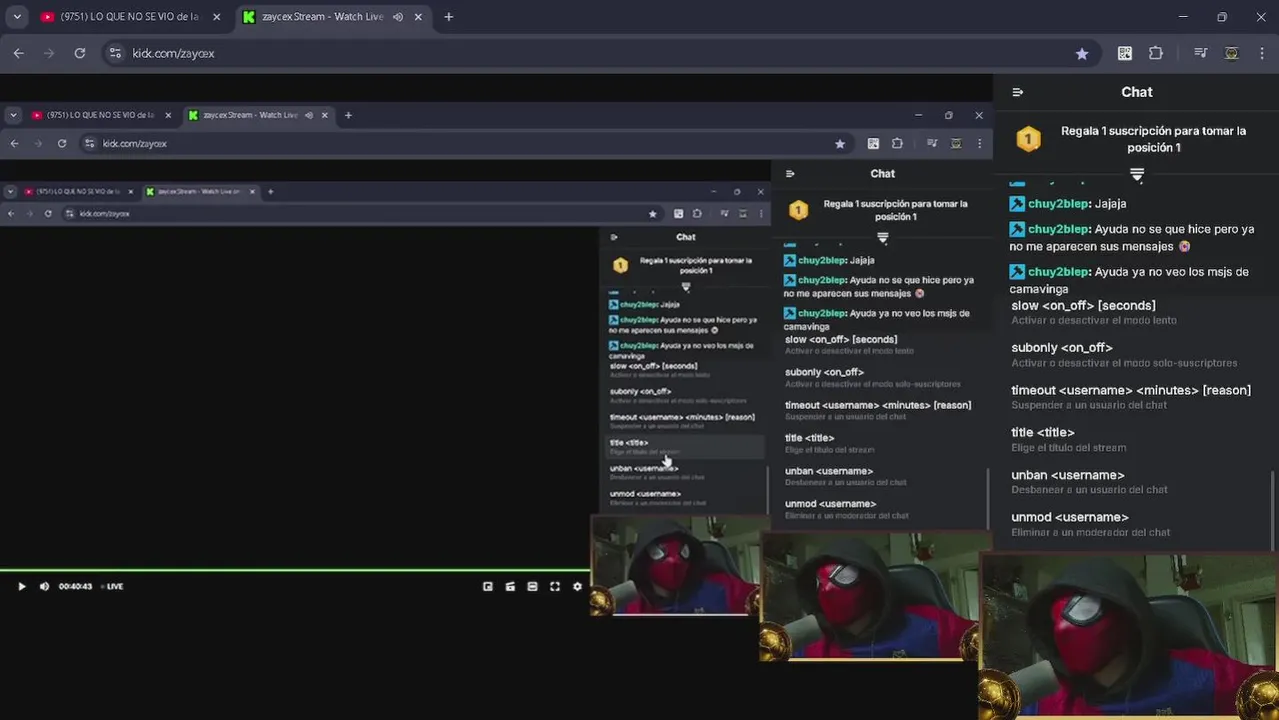Collapse Chat panel in innermost nested window
1279x720 pixels.
pos(614,237)
